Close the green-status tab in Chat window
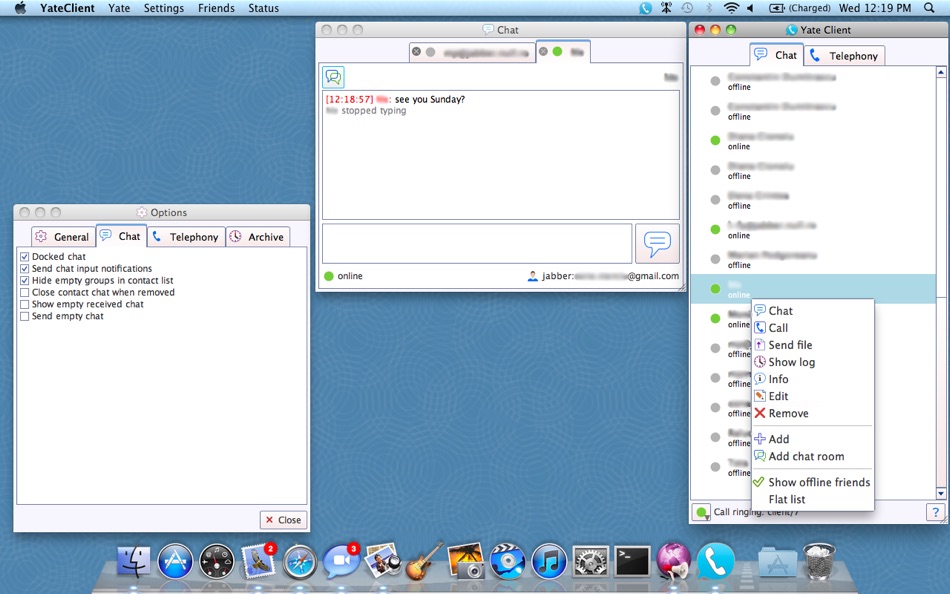Screen dimensions: 950x594 tap(543, 52)
